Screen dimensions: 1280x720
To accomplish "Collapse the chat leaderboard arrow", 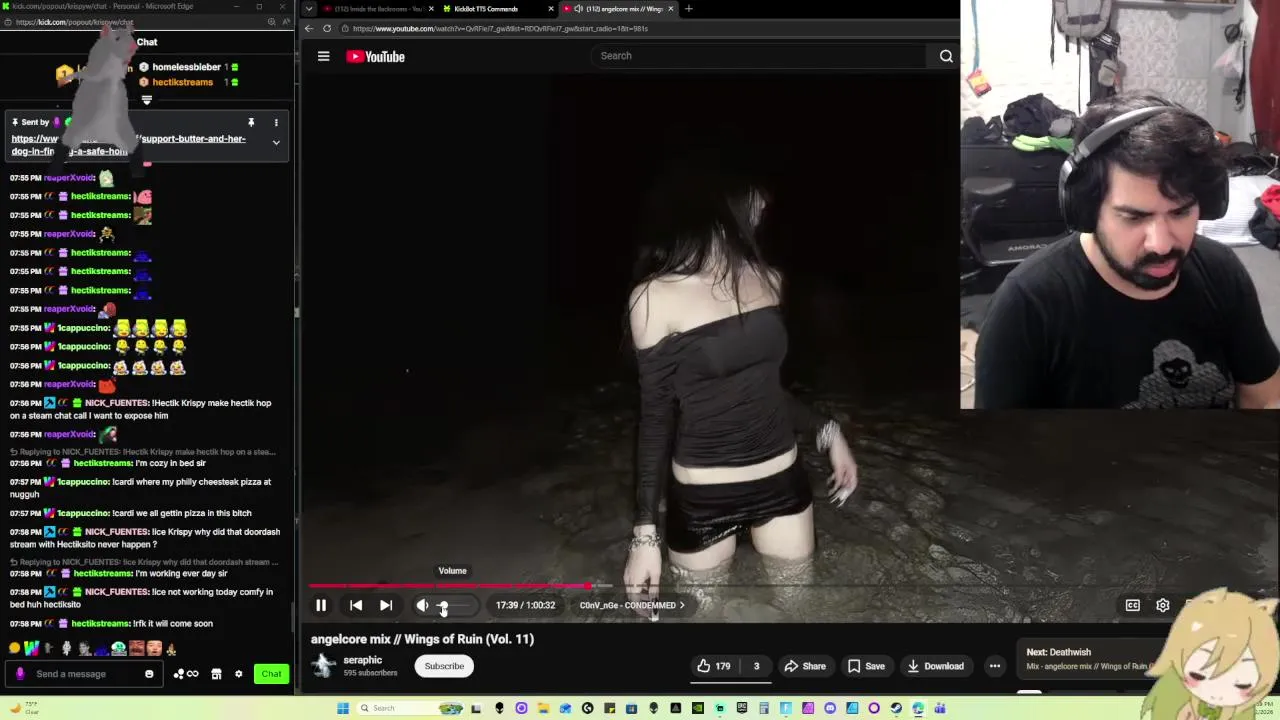I will [x=147, y=100].
